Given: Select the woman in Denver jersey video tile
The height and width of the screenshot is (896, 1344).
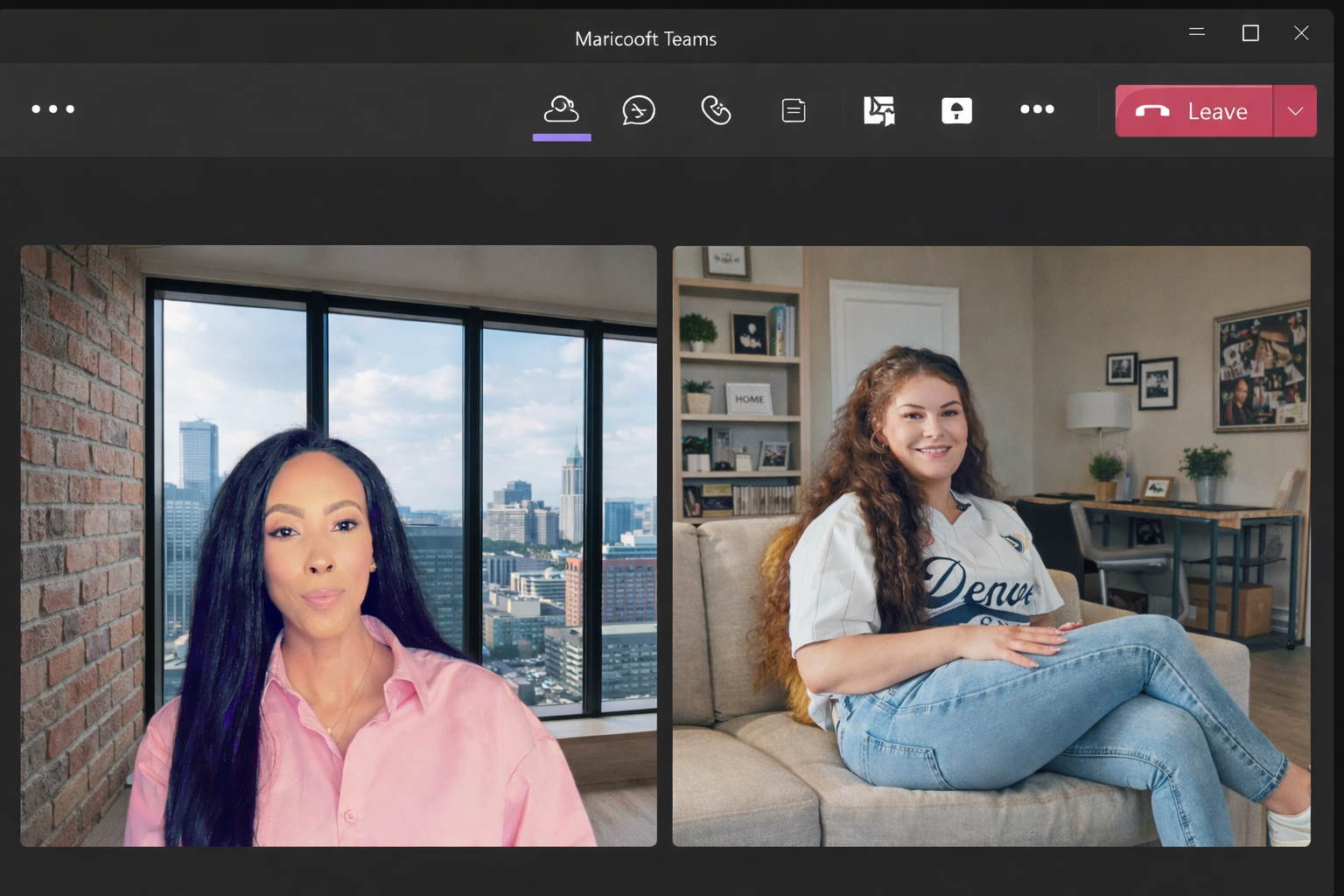Looking at the screenshot, I should coord(990,545).
